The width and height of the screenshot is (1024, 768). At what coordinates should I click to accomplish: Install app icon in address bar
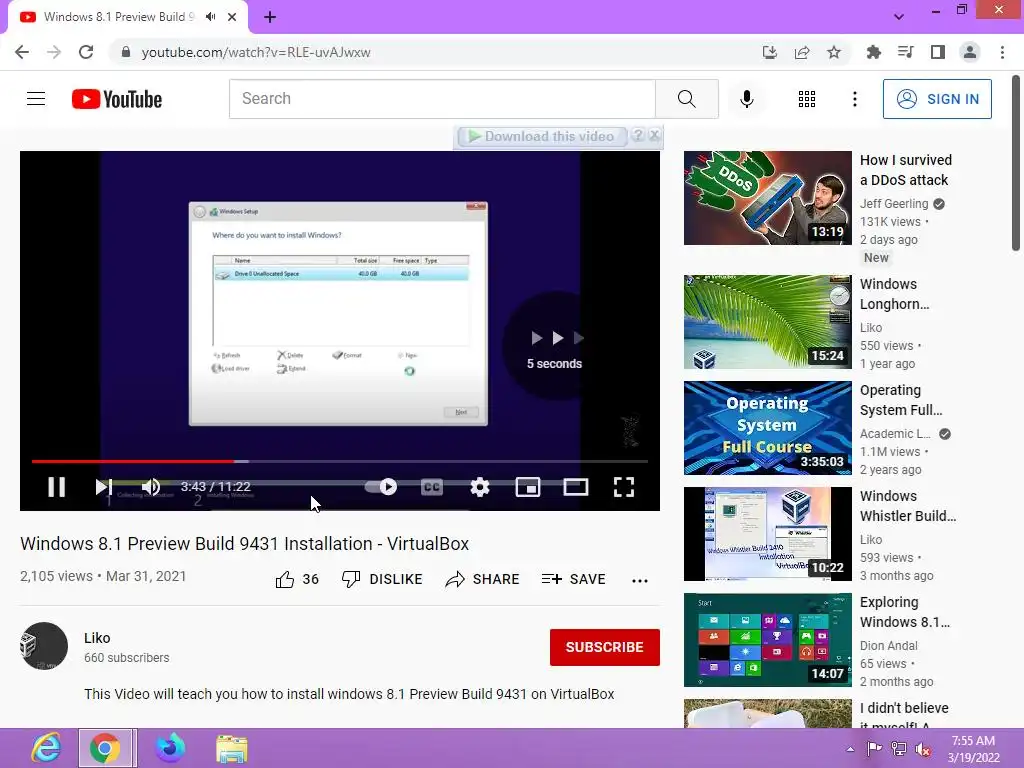click(770, 52)
